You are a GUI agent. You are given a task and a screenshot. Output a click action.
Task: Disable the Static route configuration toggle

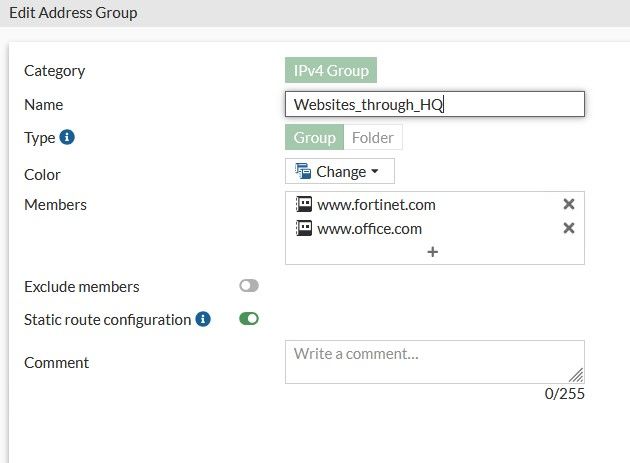(x=249, y=319)
